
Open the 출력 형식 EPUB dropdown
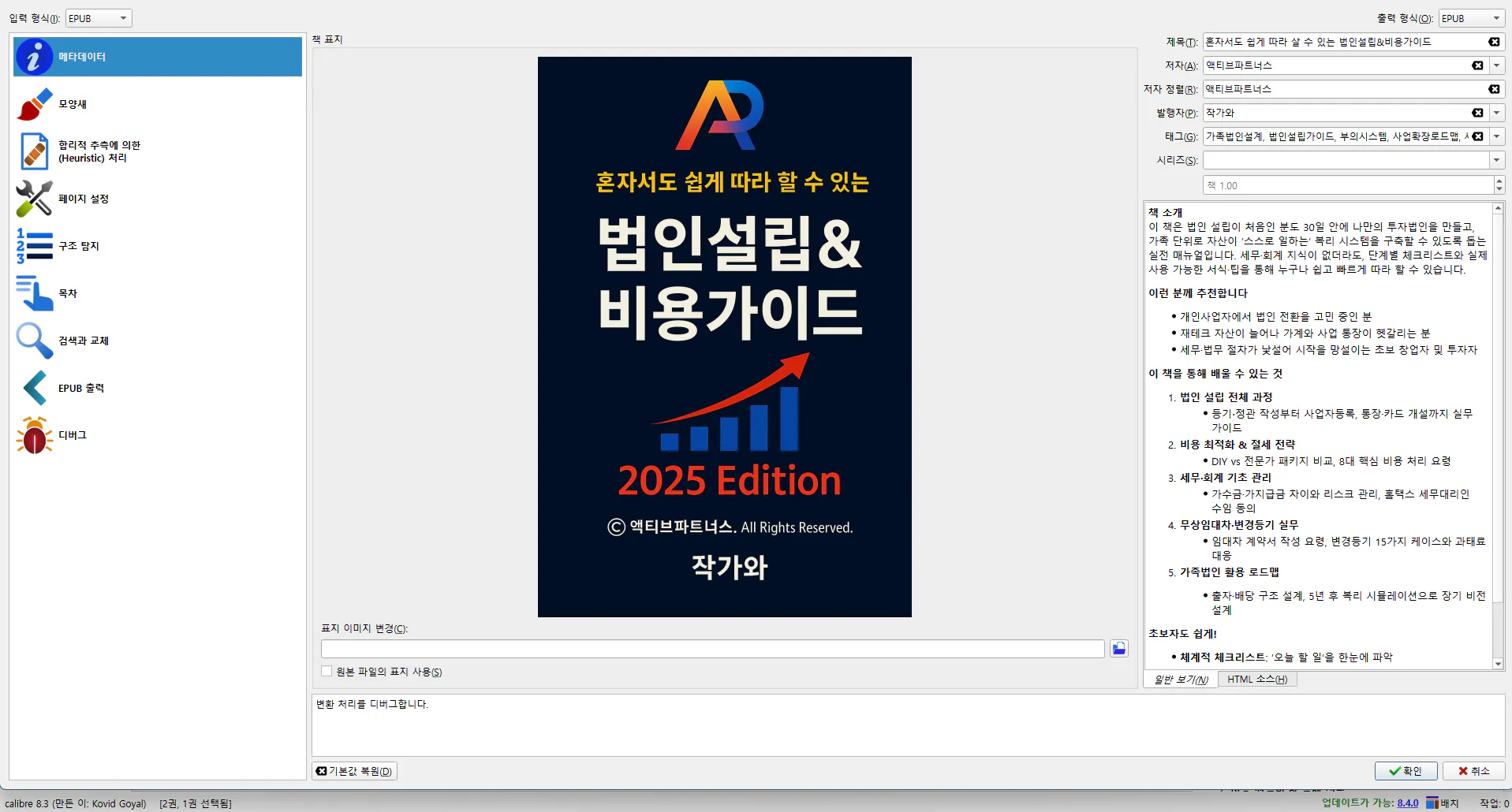(1472, 18)
